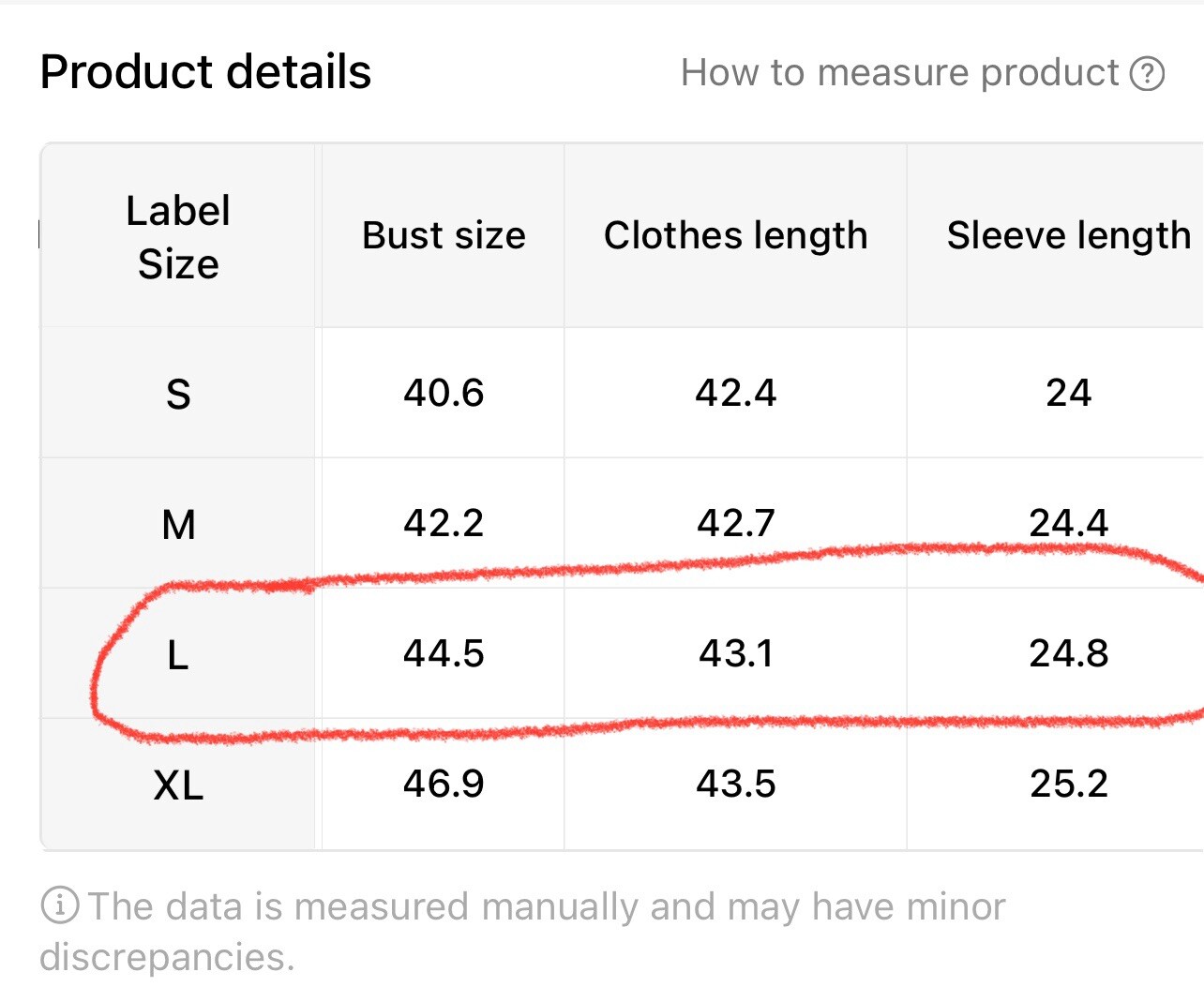Choose the M size row label

(178, 523)
